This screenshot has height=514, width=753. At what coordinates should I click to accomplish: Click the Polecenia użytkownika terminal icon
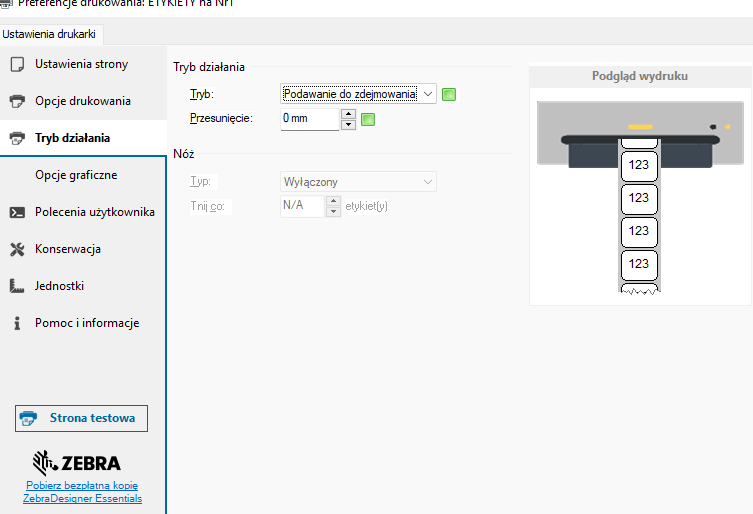[16, 212]
